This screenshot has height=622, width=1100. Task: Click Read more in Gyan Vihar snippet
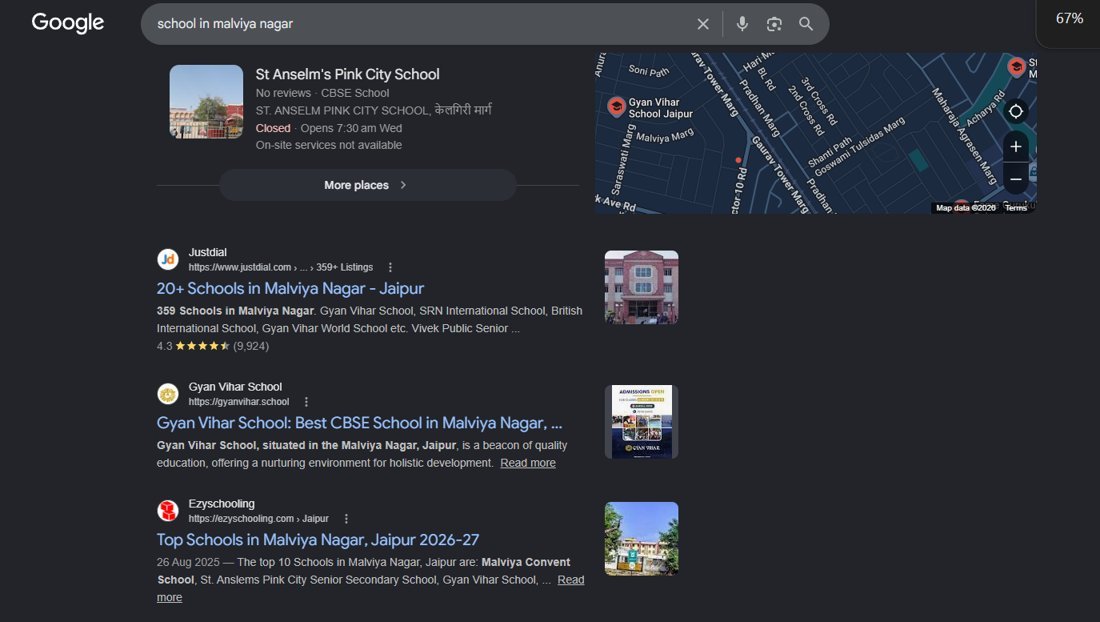coord(528,463)
